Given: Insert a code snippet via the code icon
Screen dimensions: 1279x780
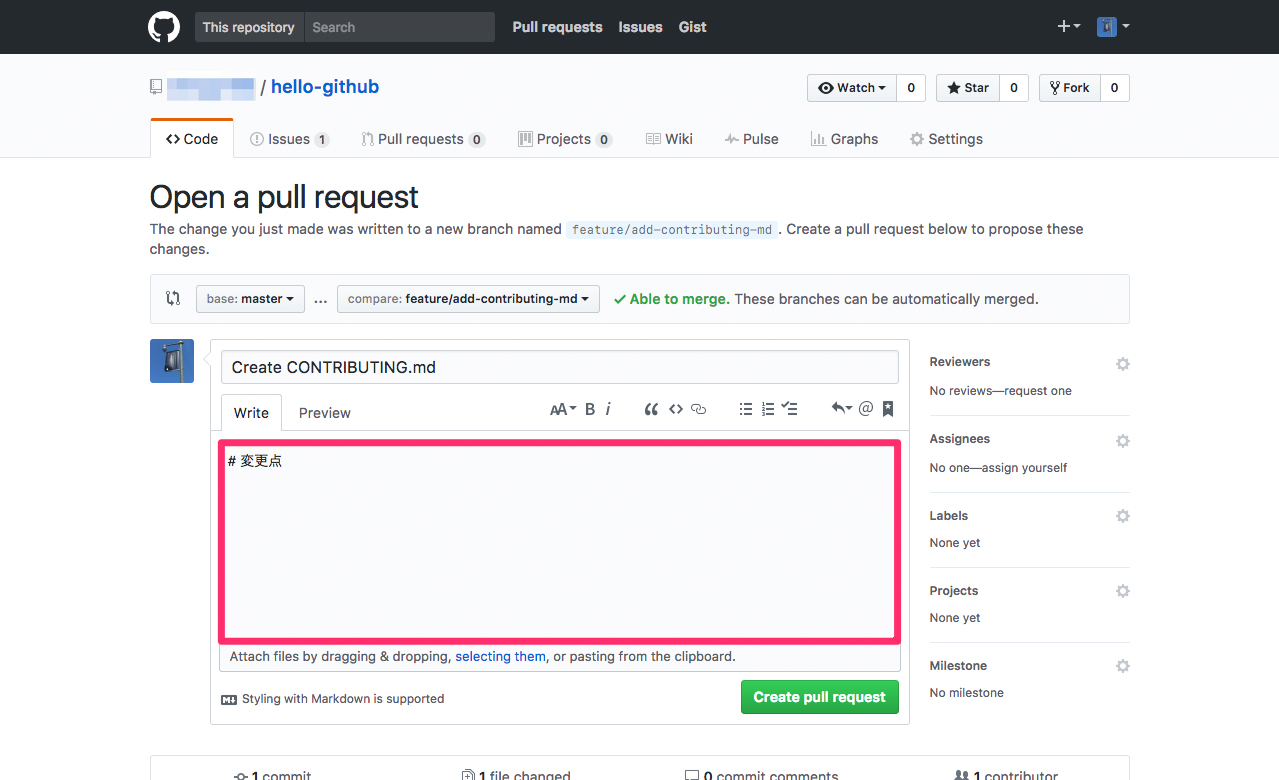Looking at the screenshot, I should tap(675, 408).
